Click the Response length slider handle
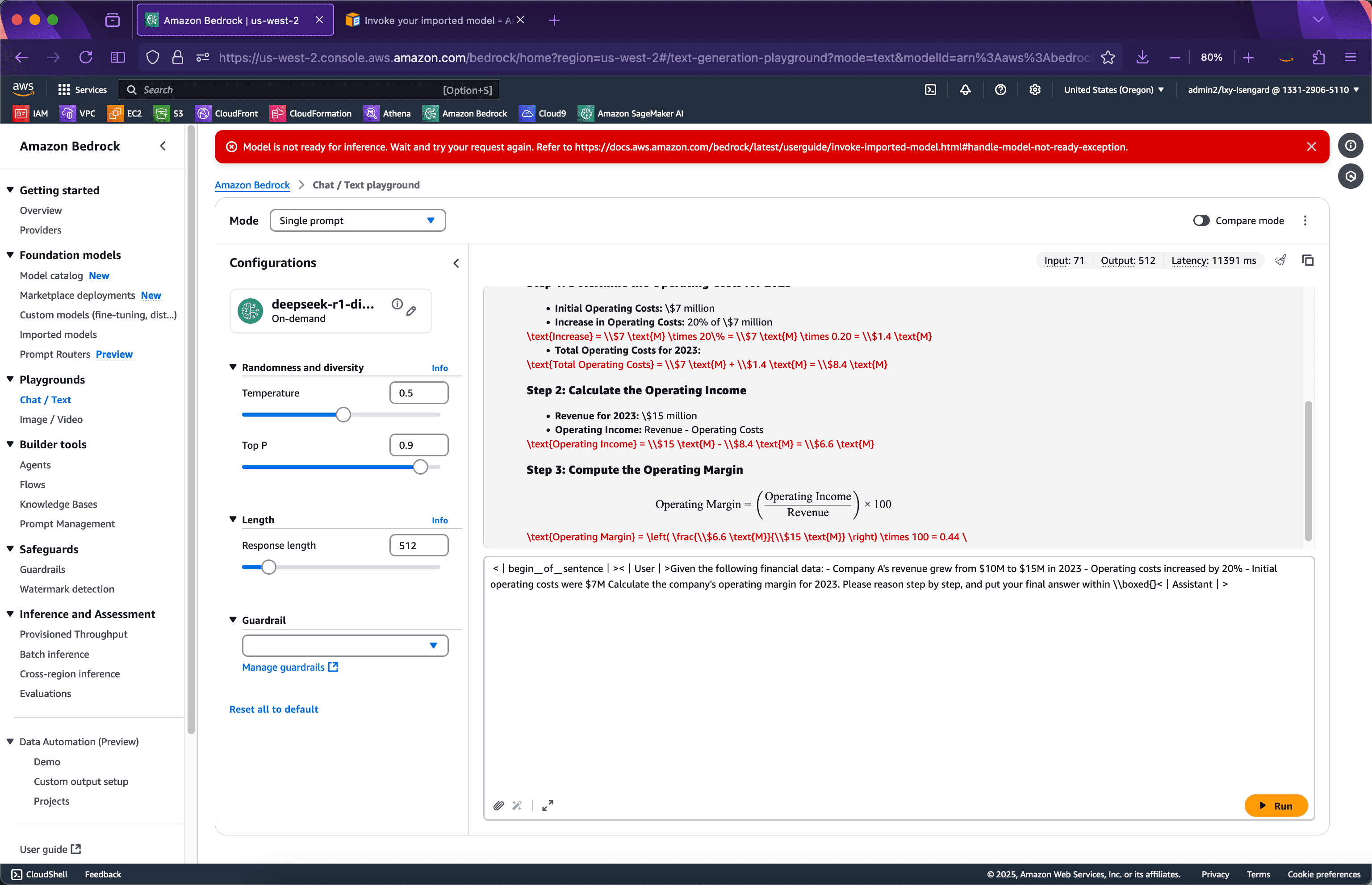 pyautogui.click(x=268, y=567)
